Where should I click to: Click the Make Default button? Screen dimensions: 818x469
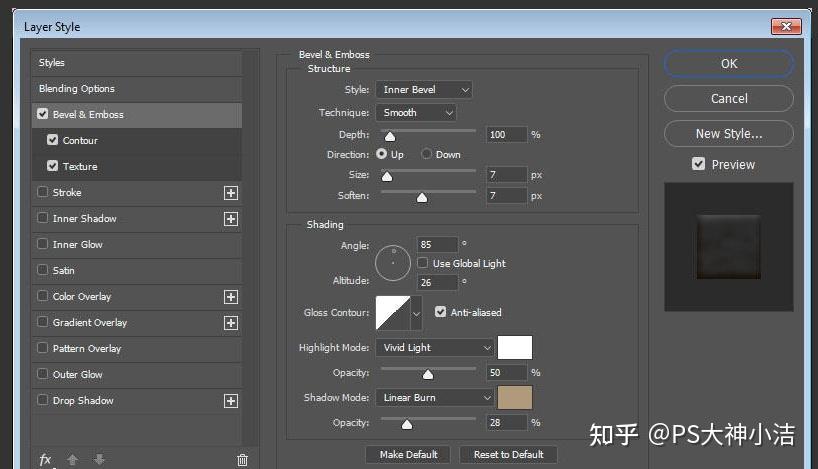[x=408, y=454]
